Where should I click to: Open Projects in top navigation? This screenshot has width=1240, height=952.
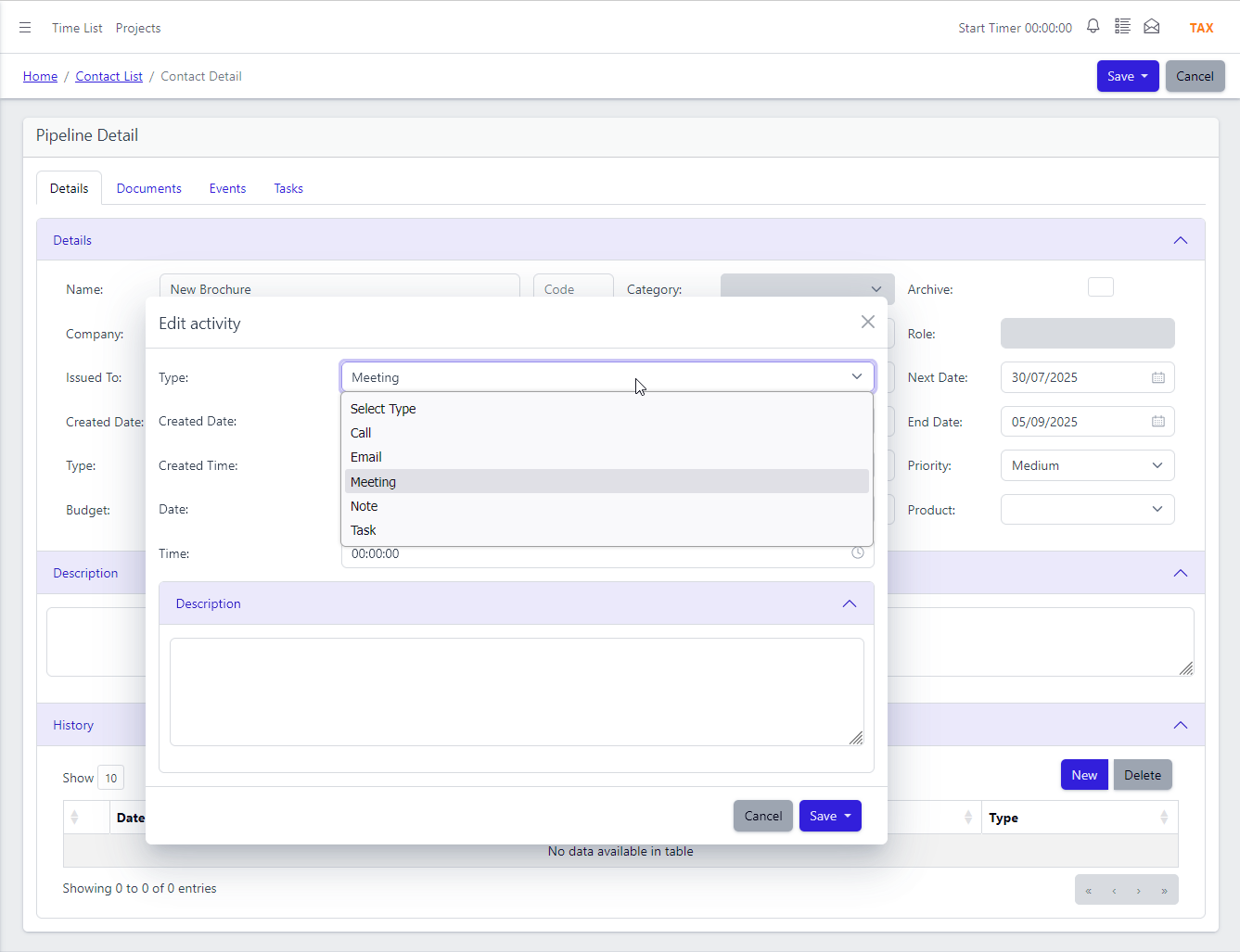tap(138, 28)
